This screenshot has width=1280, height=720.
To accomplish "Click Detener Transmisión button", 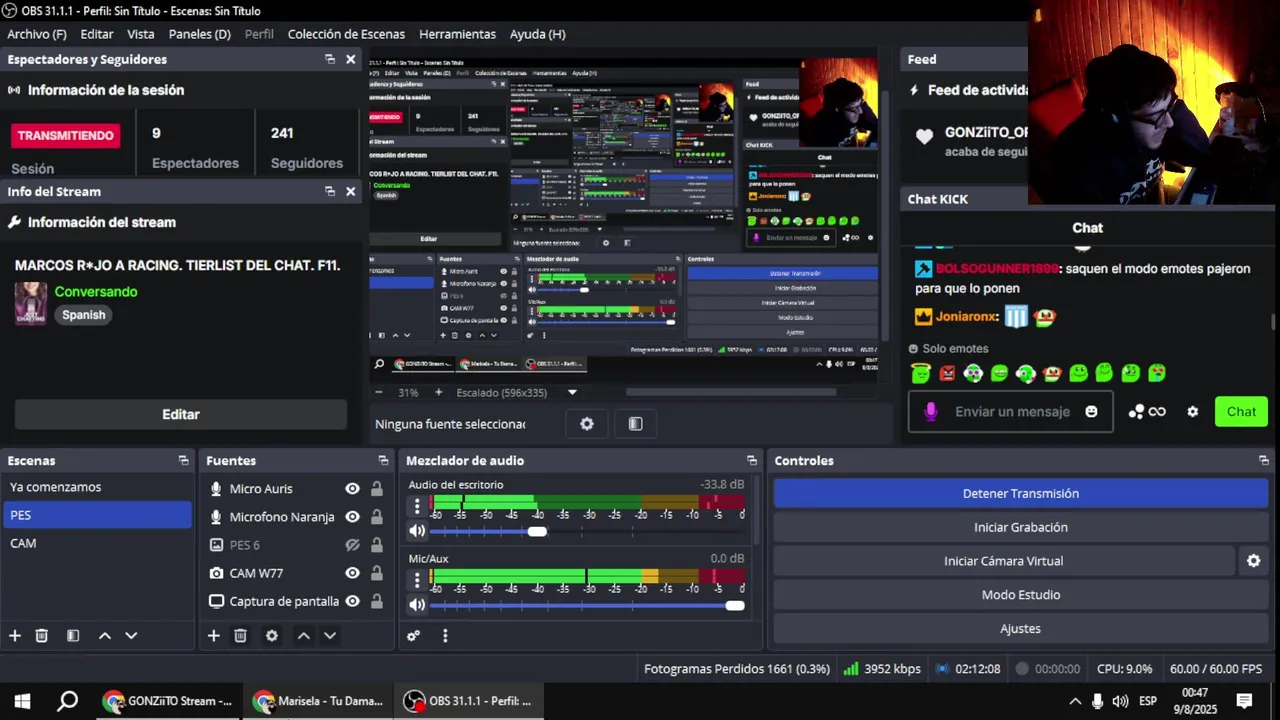I will (1020, 493).
